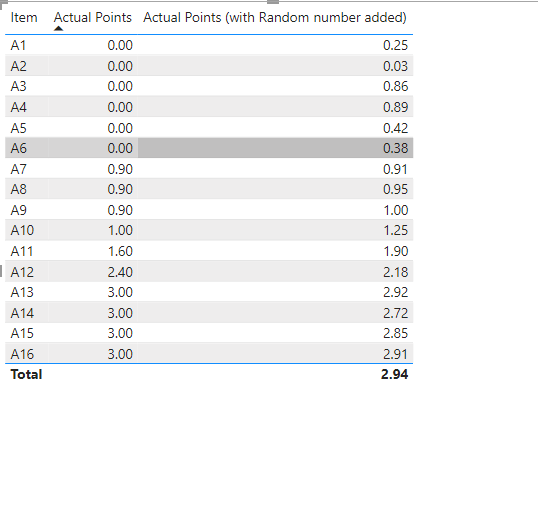Click the random number added column header
Image resolution: width=538 pixels, height=526 pixels.
click(x=275, y=17)
